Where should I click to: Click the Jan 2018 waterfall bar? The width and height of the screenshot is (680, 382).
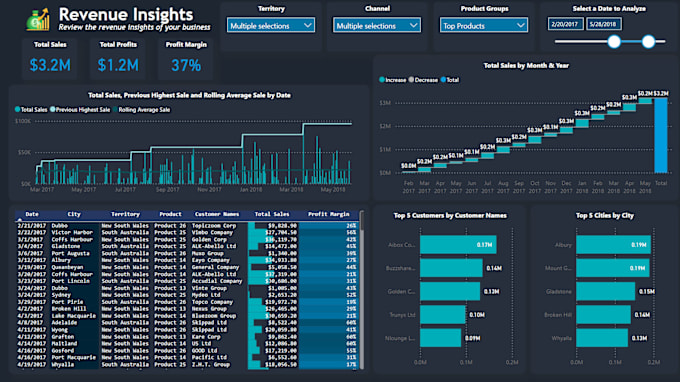click(582, 123)
